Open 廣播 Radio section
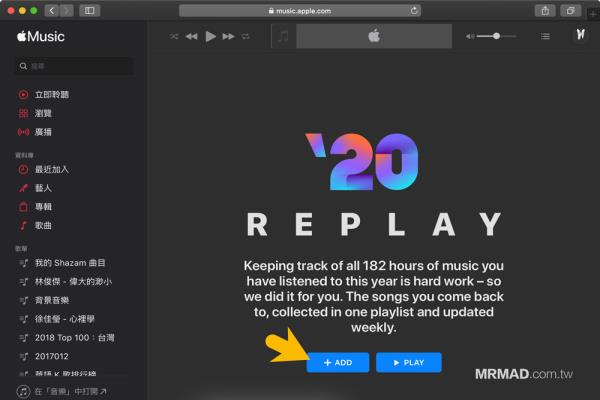The width and height of the screenshot is (600, 400). click(x=35, y=132)
